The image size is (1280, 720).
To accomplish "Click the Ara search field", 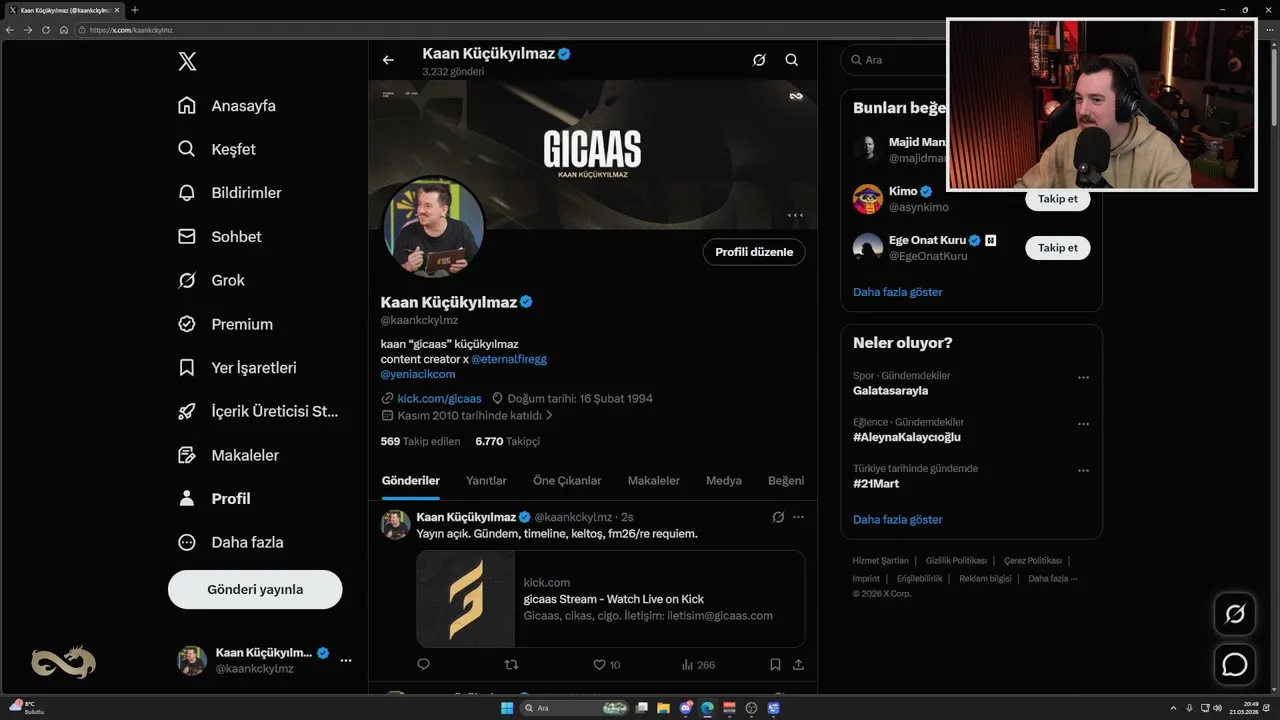I will pos(895,60).
